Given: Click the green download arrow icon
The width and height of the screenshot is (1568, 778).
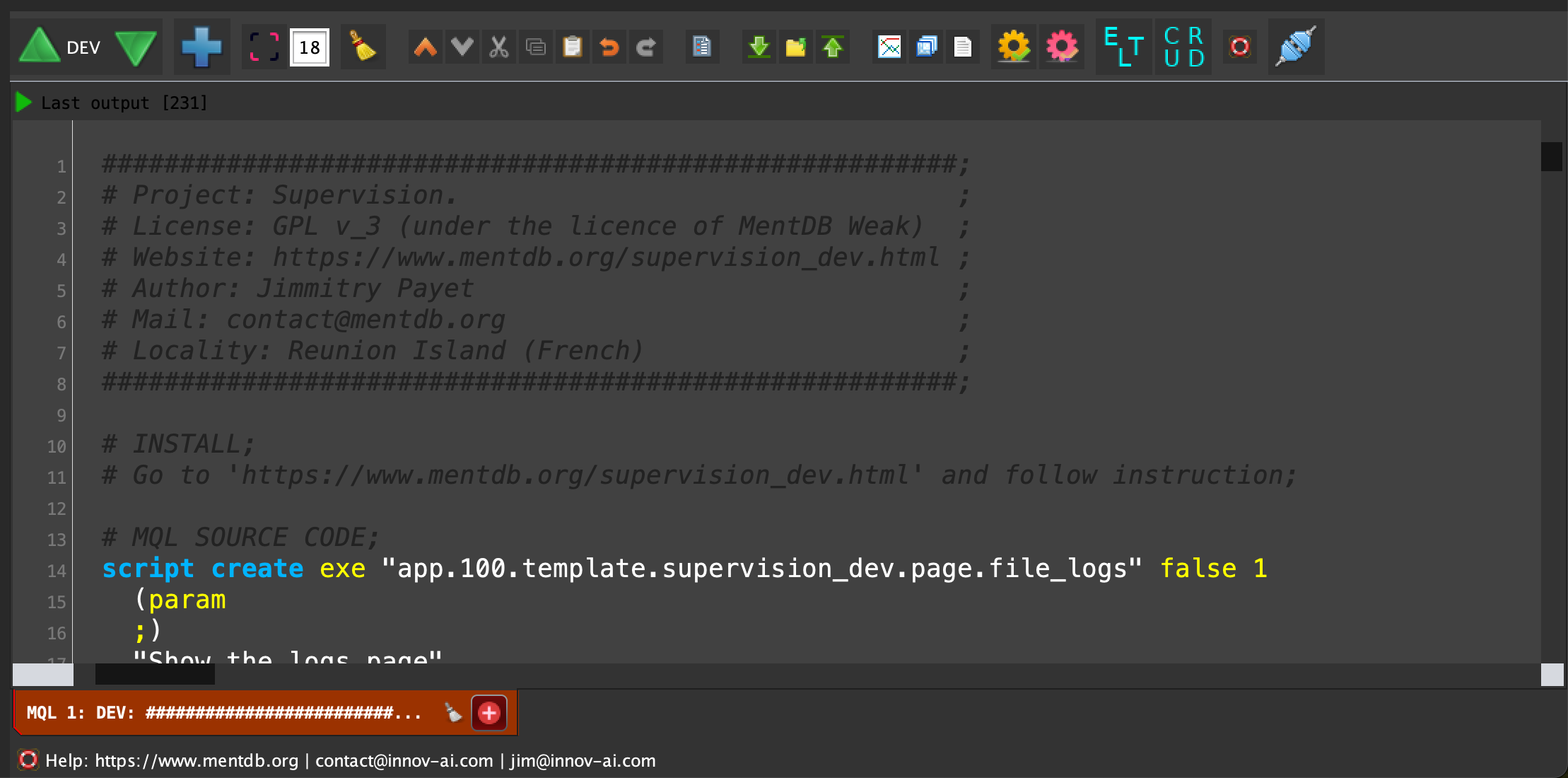Looking at the screenshot, I should [x=759, y=47].
